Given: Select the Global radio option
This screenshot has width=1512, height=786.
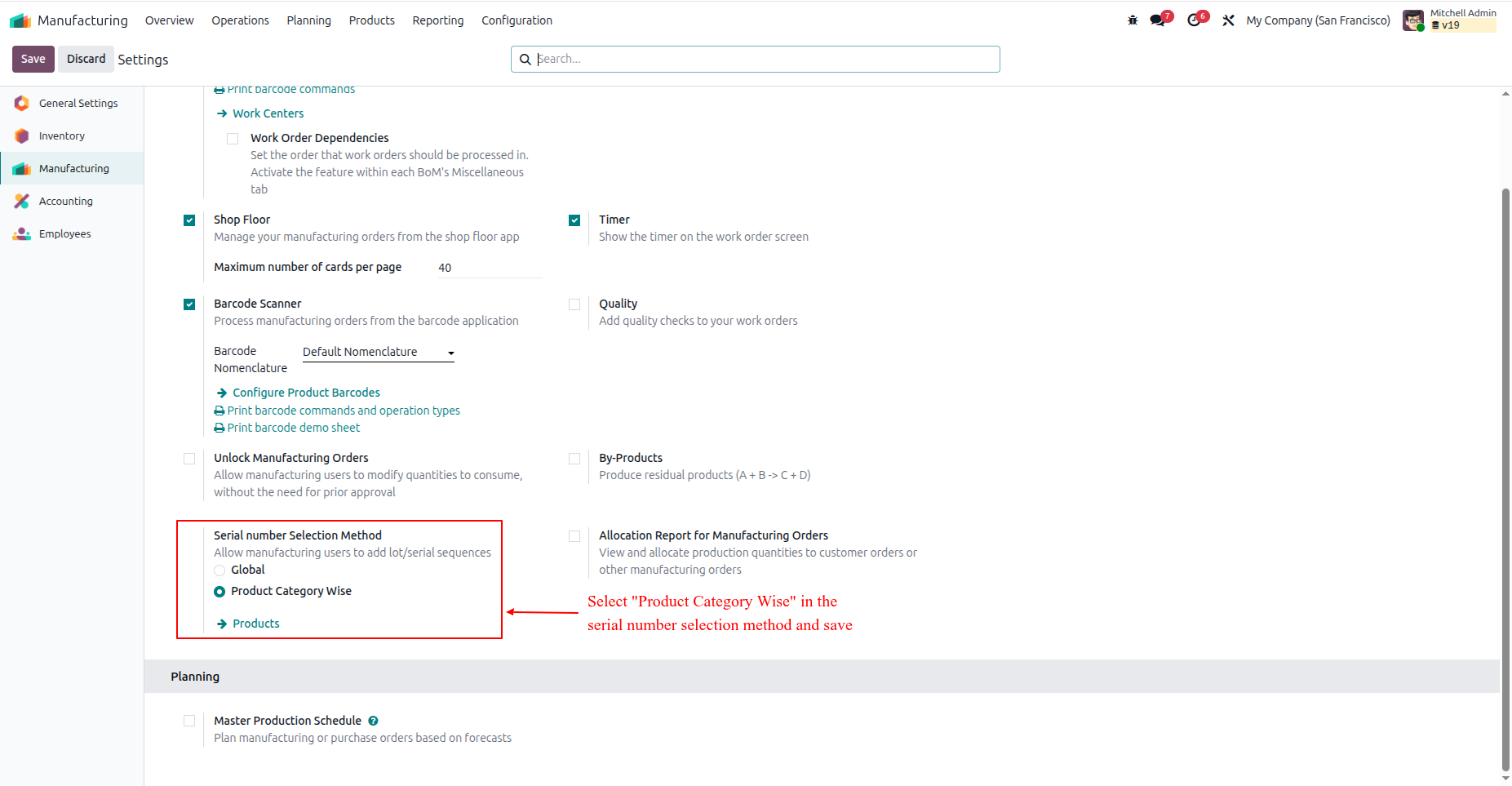Looking at the screenshot, I should pyautogui.click(x=219, y=570).
